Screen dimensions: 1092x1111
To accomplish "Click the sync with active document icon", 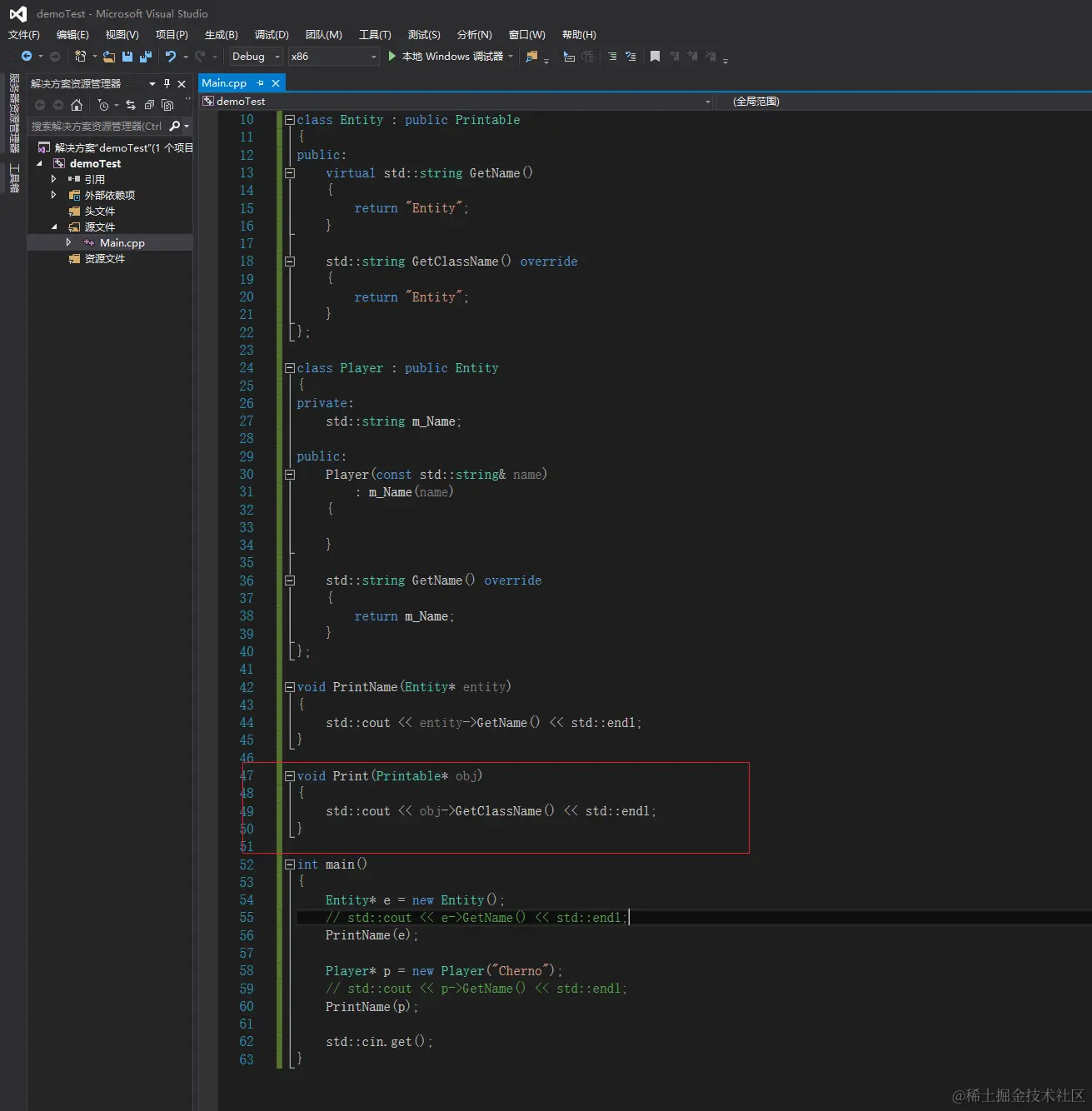I will pyautogui.click(x=131, y=105).
